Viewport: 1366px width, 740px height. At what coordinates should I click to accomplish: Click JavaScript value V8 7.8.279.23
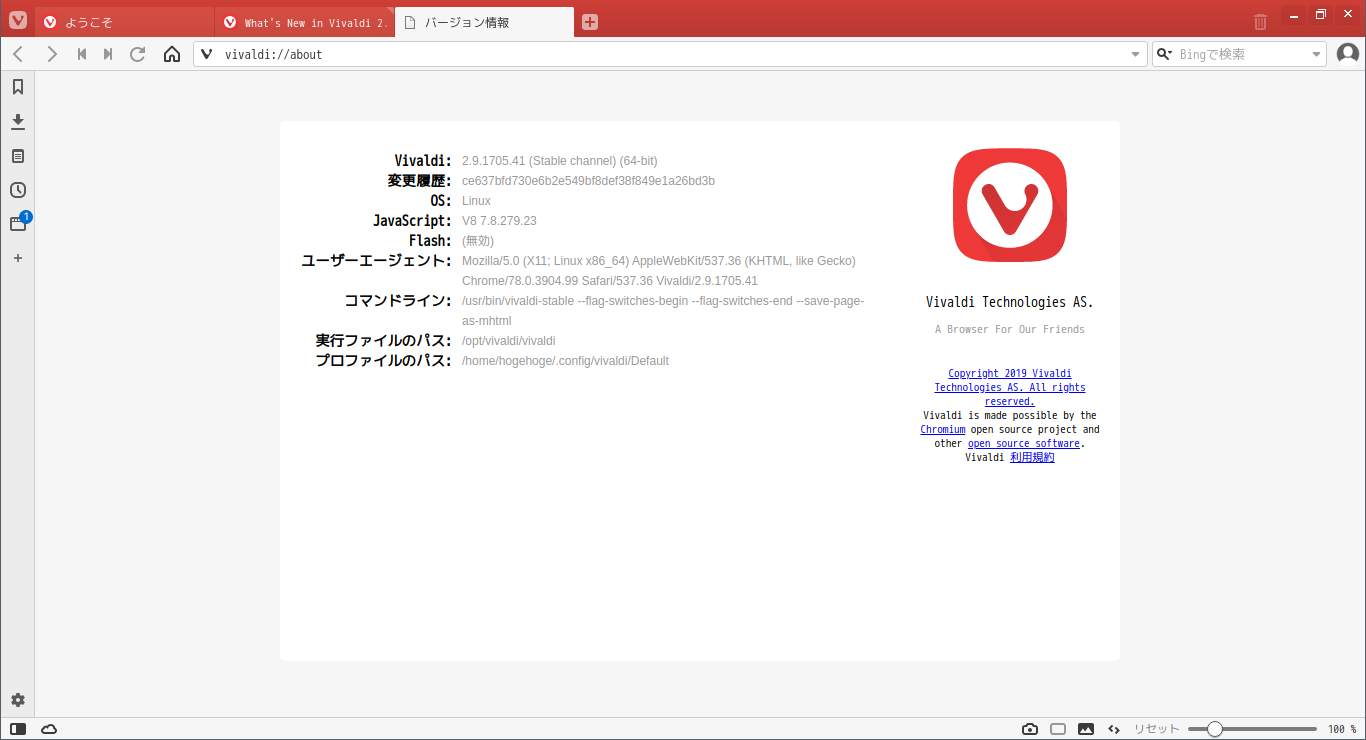click(x=499, y=221)
